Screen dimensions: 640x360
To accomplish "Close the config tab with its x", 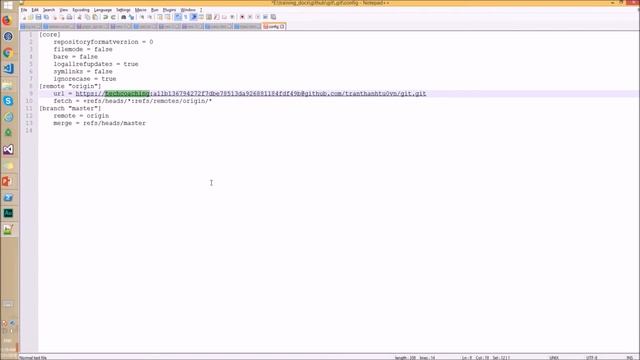I will pyautogui.click(x=282, y=27).
